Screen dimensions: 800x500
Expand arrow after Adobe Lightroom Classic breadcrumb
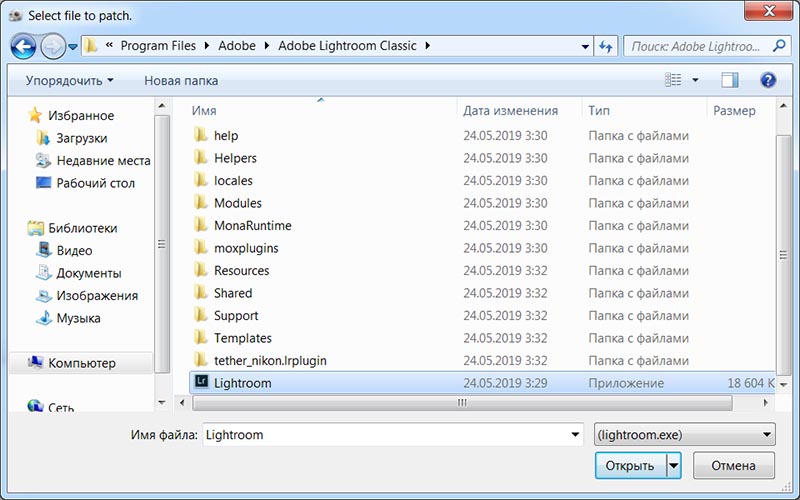428,46
